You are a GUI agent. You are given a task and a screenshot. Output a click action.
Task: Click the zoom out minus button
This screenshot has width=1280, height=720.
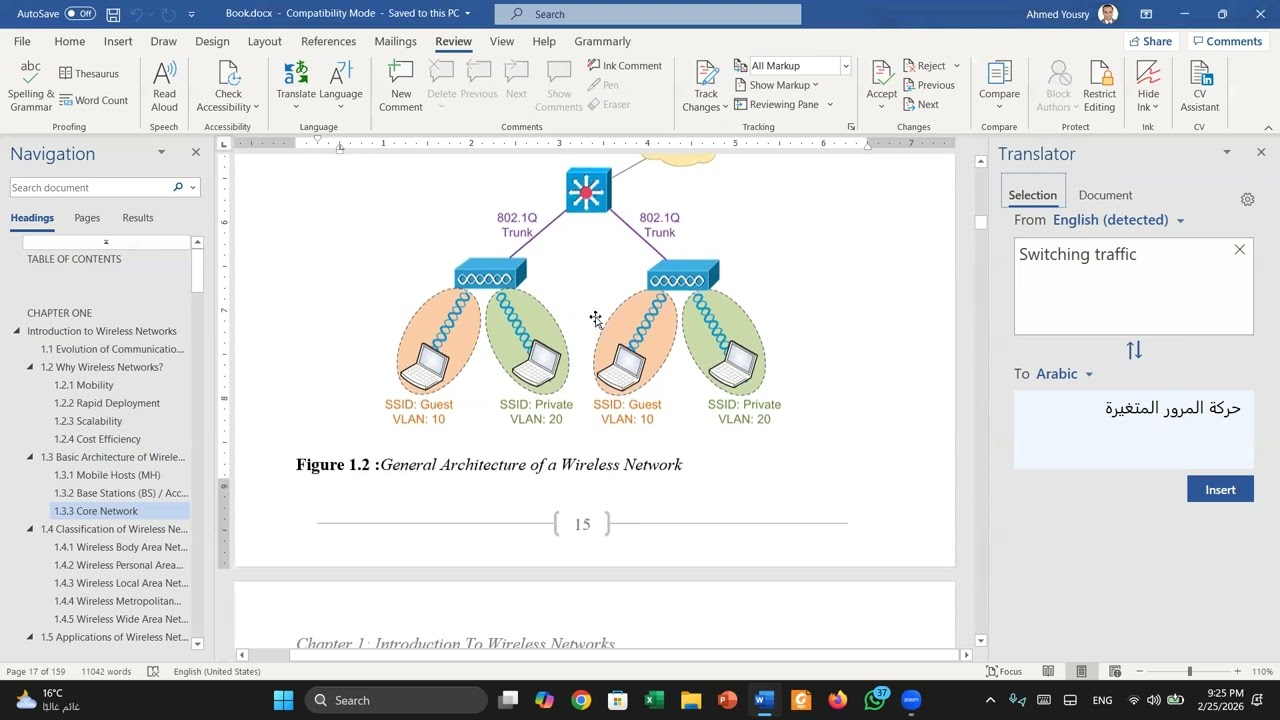tap(1140, 671)
